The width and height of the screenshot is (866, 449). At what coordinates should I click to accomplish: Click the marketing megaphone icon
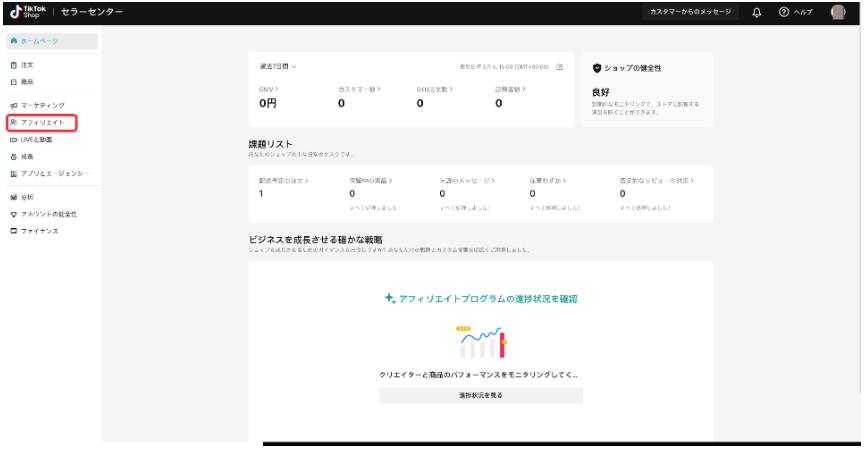tap(14, 105)
